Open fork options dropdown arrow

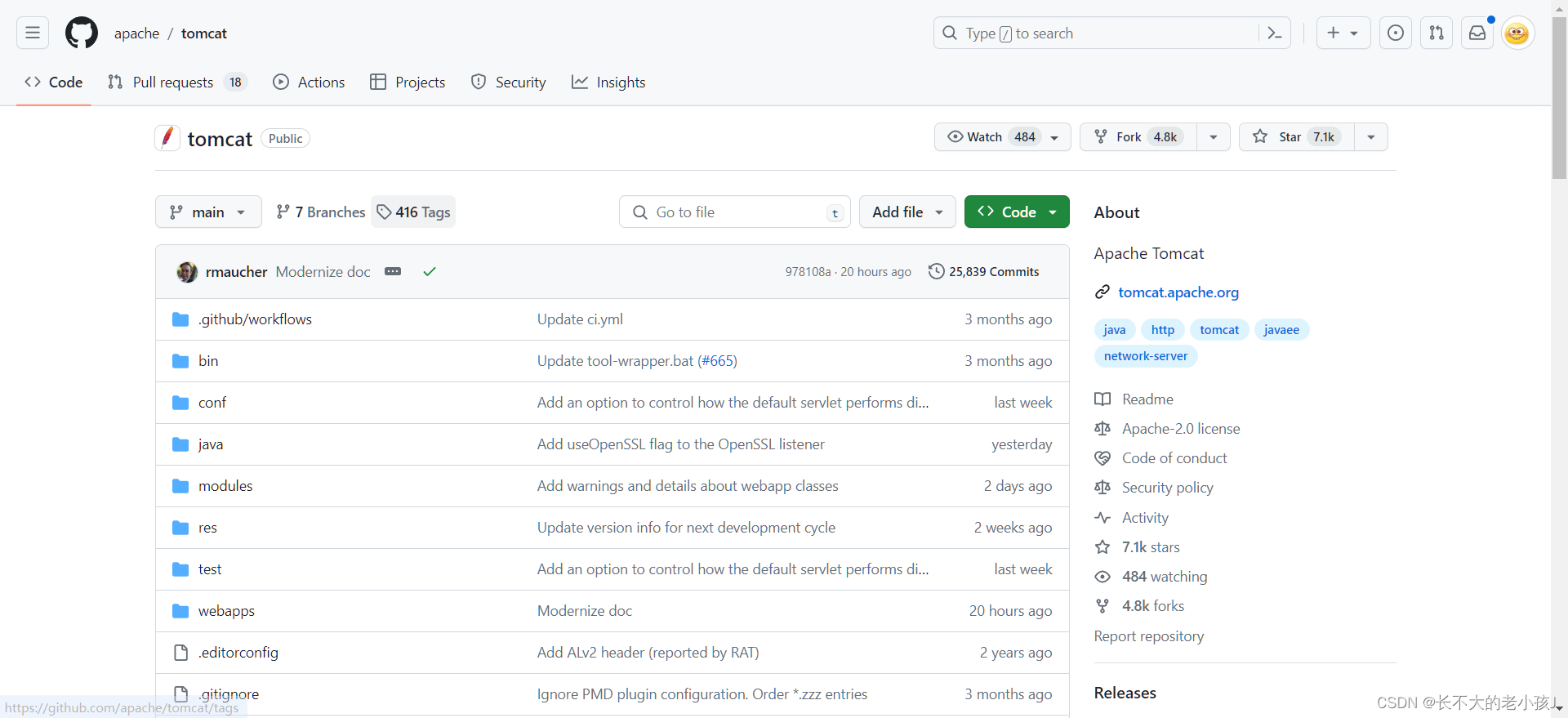(1214, 137)
